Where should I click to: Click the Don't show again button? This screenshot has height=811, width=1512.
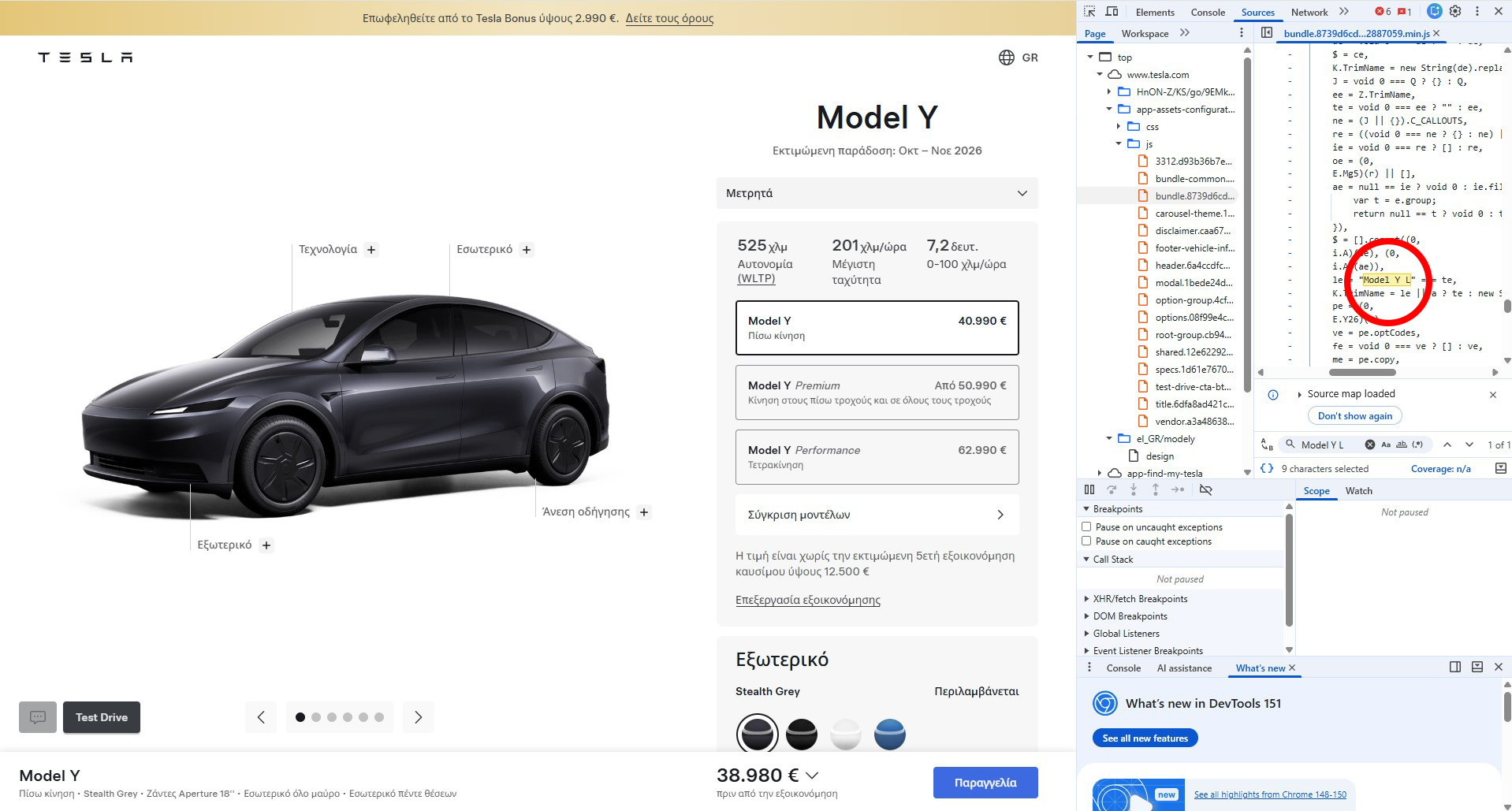1354,416
